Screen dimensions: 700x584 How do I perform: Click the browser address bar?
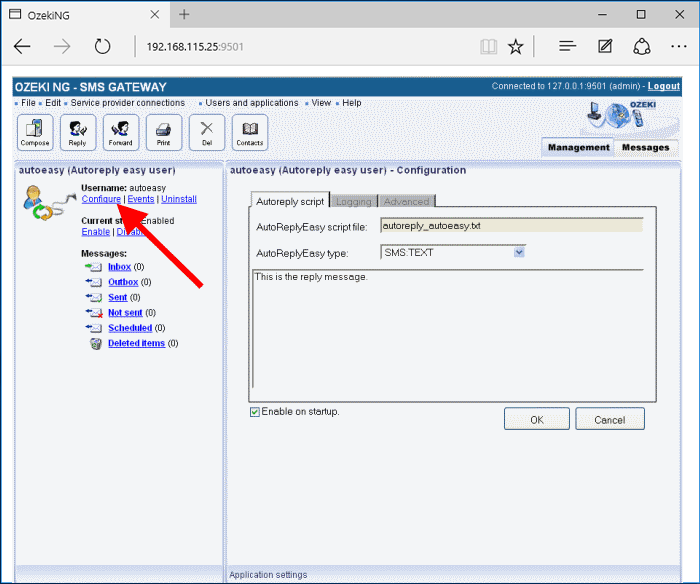308,46
